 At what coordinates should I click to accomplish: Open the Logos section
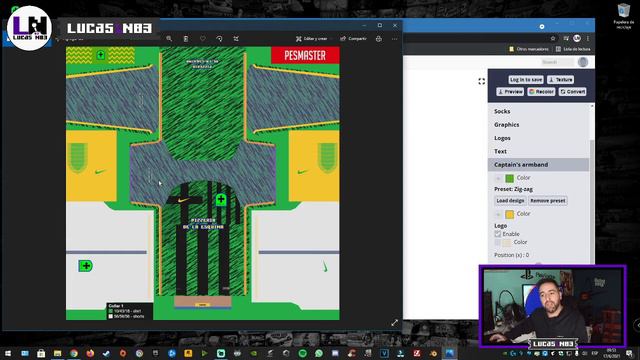[539, 138]
